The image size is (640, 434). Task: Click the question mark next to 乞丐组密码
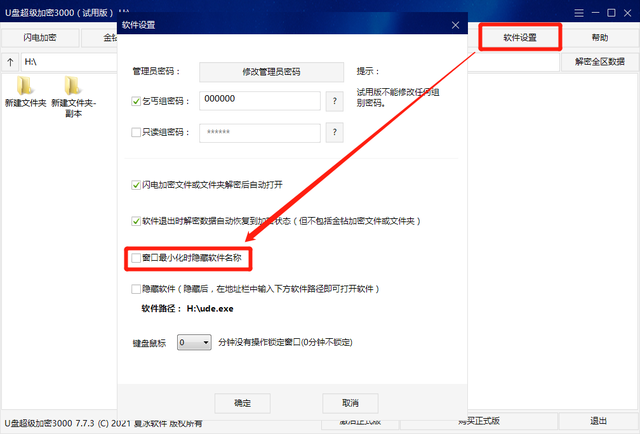335,101
